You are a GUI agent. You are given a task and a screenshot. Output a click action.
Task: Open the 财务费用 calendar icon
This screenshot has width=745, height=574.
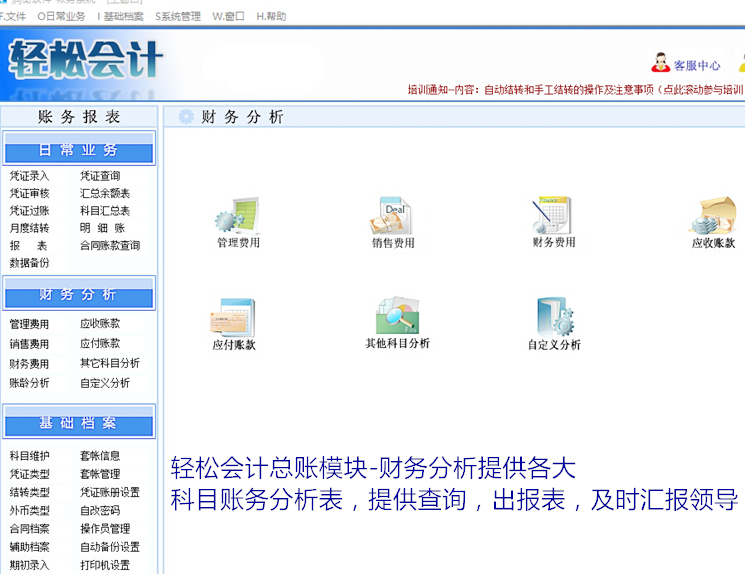552,215
